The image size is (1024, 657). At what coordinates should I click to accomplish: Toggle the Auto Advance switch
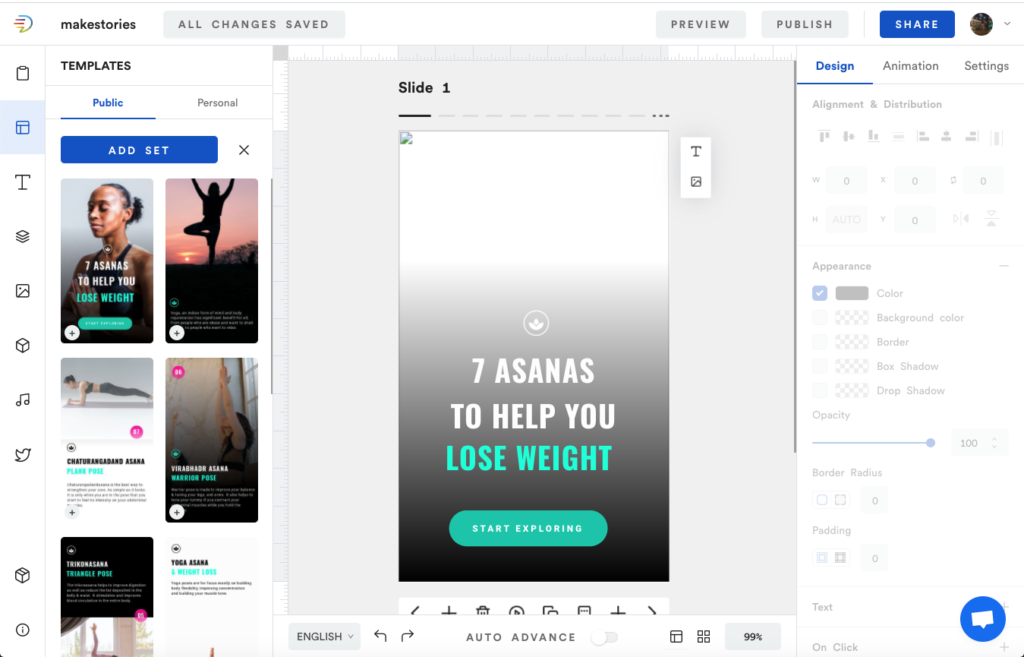(x=604, y=637)
